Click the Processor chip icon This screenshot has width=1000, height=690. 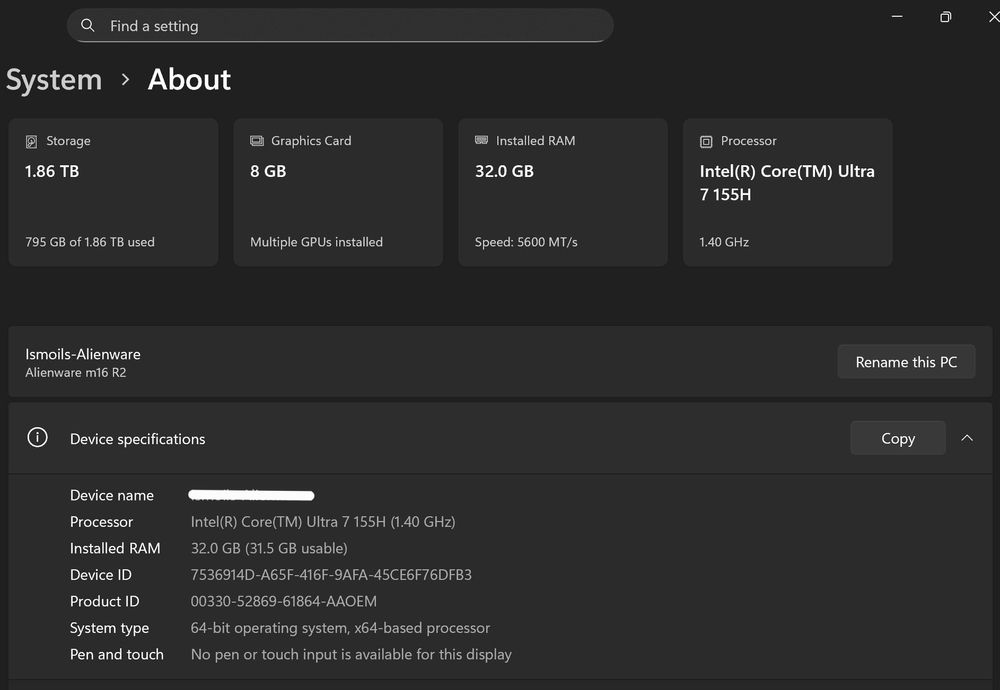click(707, 142)
